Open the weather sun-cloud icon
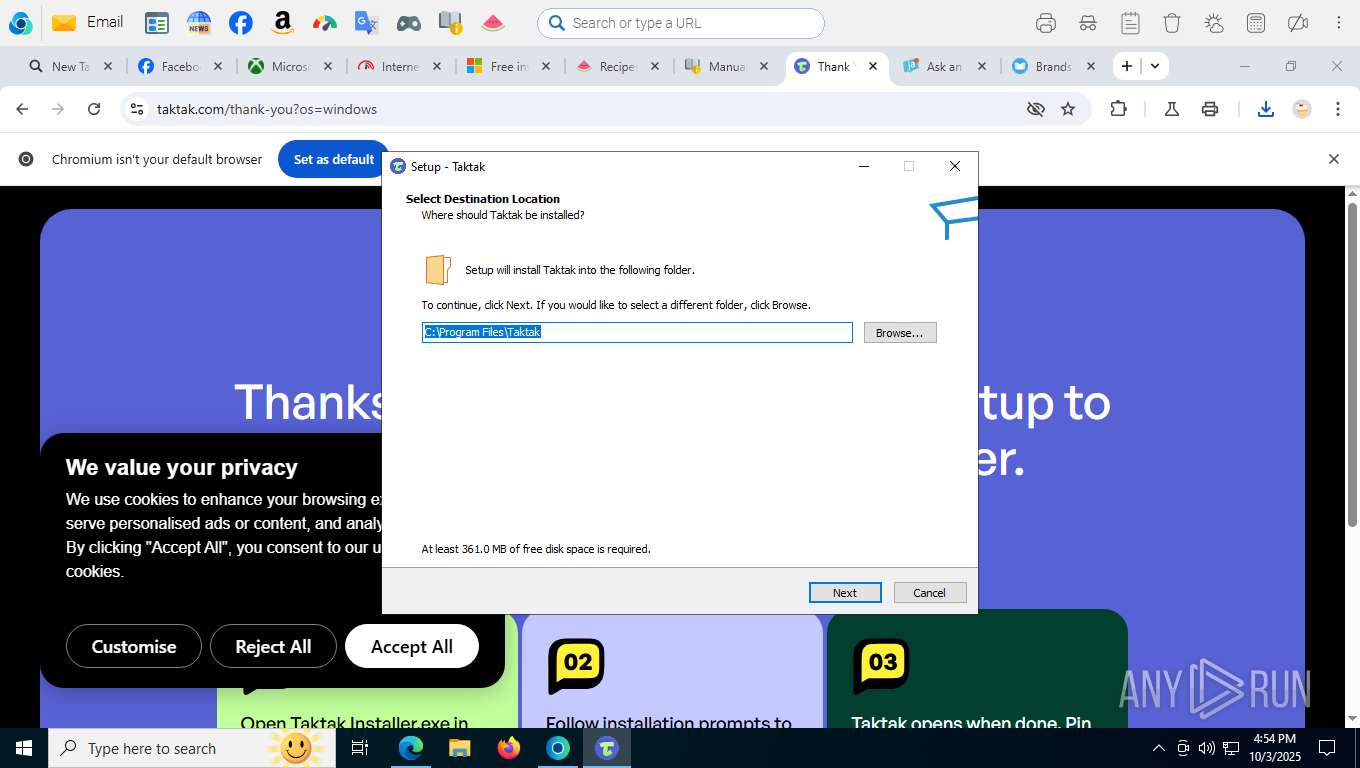 tap(1214, 23)
